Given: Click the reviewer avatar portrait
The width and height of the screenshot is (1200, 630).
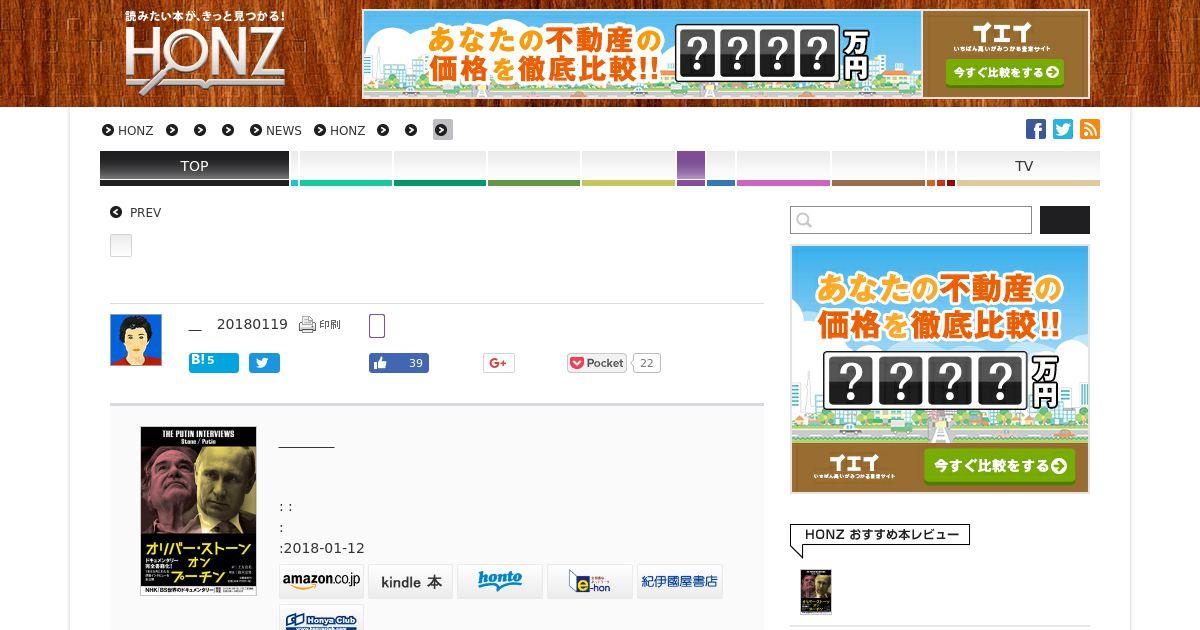Looking at the screenshot, I should (136, 340).
